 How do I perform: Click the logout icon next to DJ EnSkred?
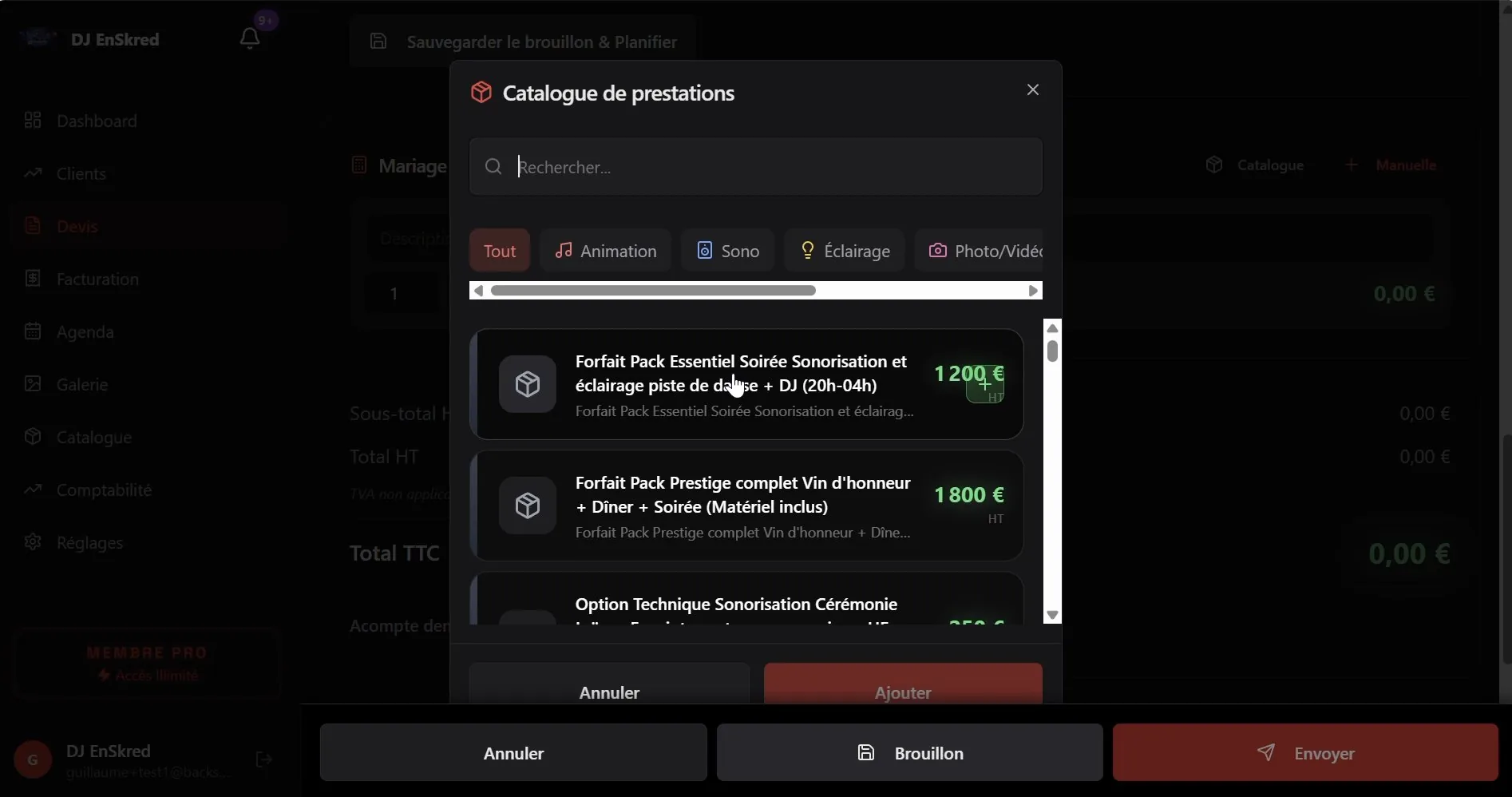pyautogui.click(x=264, y=759)
